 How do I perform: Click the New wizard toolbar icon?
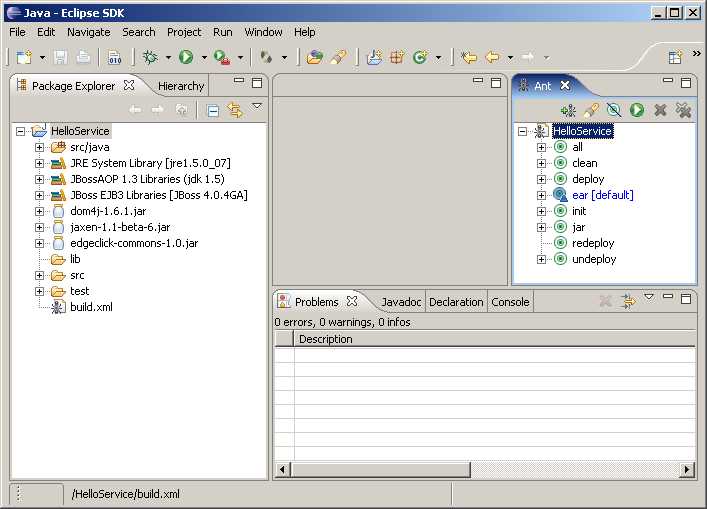pos(24,57)
